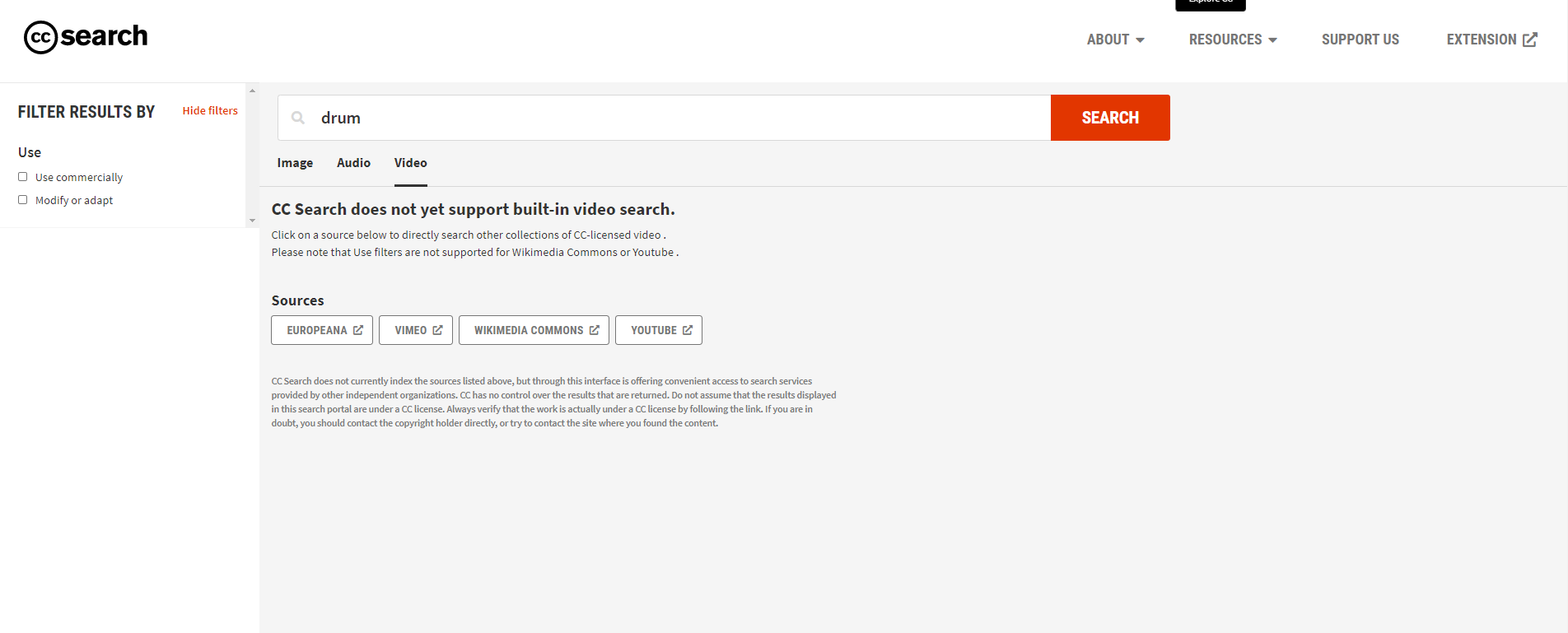Open the ABOUT menu
Screen dimensions: 1568x633
click(x=1116, y=40)
